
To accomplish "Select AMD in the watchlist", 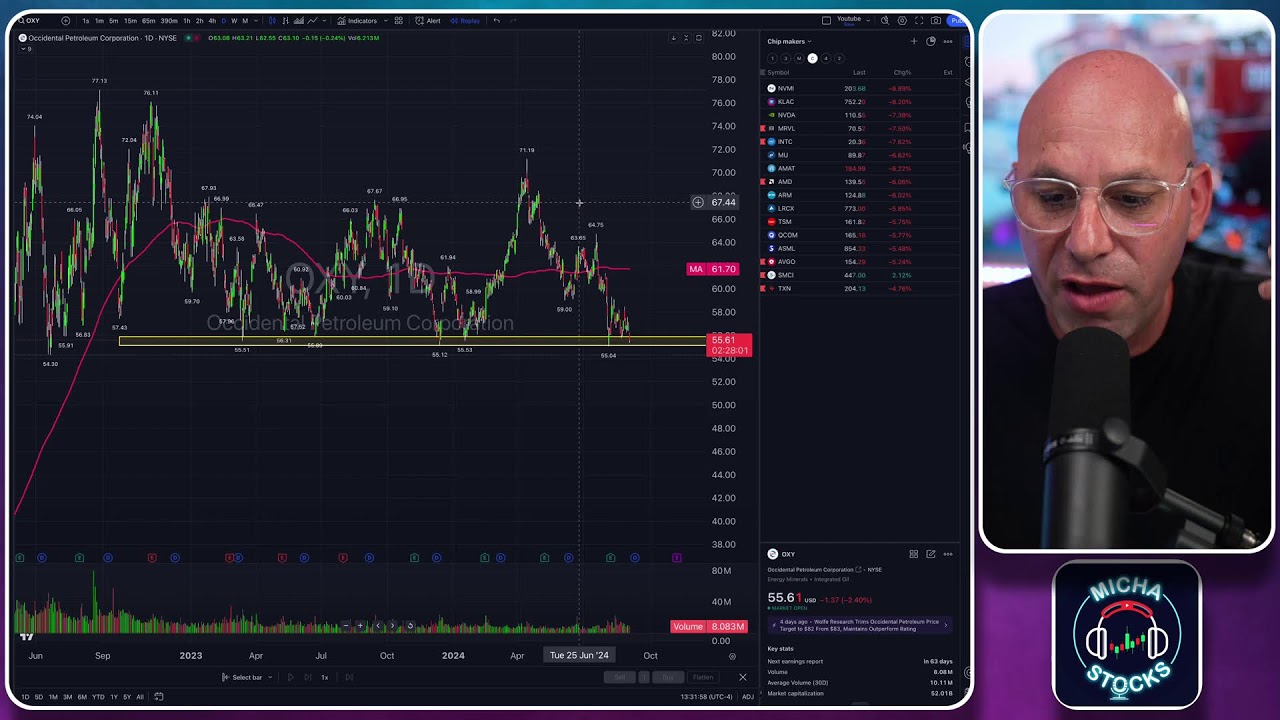I will [860, 182].
